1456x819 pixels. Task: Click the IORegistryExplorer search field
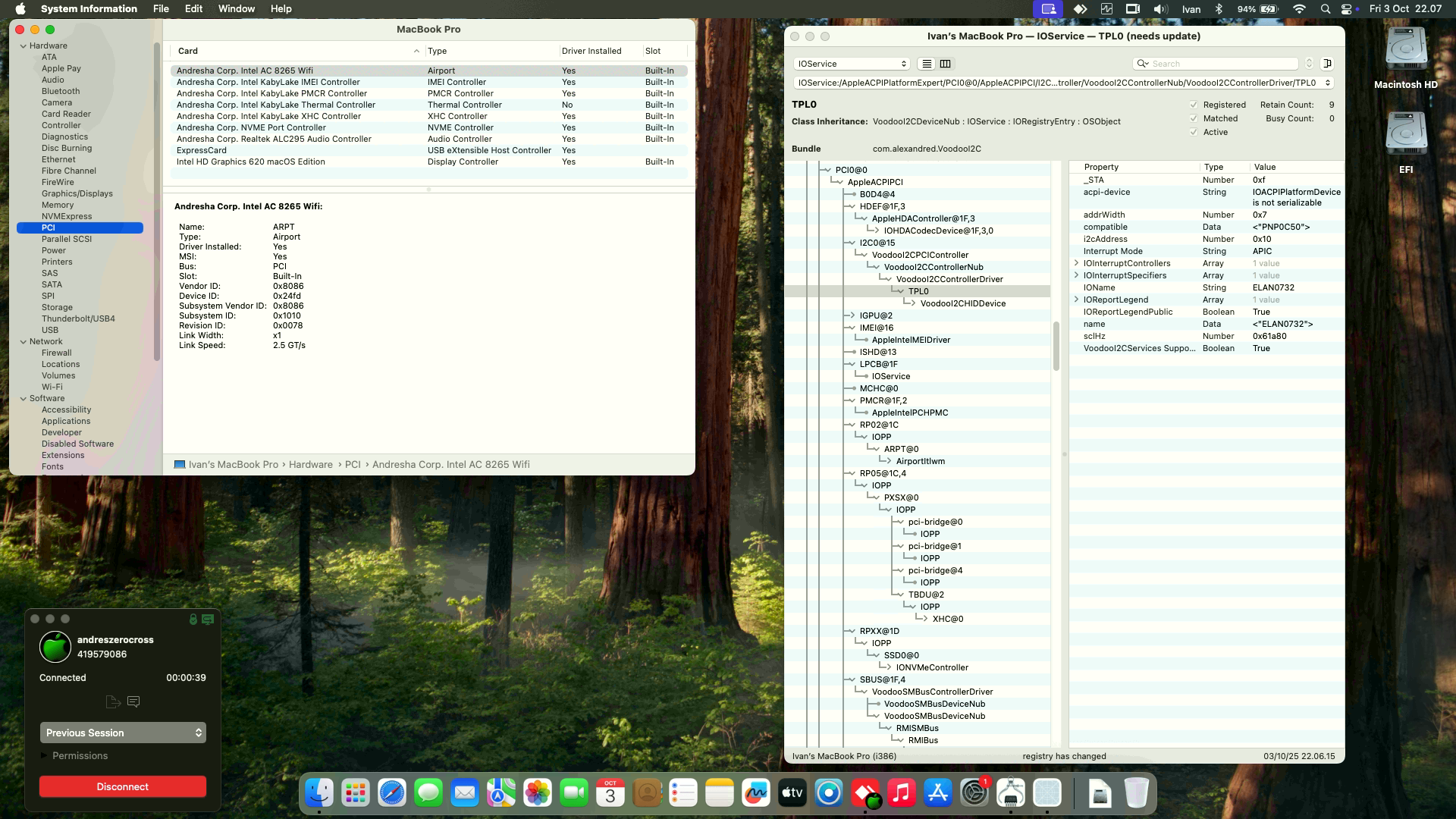click(x=1216, y=64)
